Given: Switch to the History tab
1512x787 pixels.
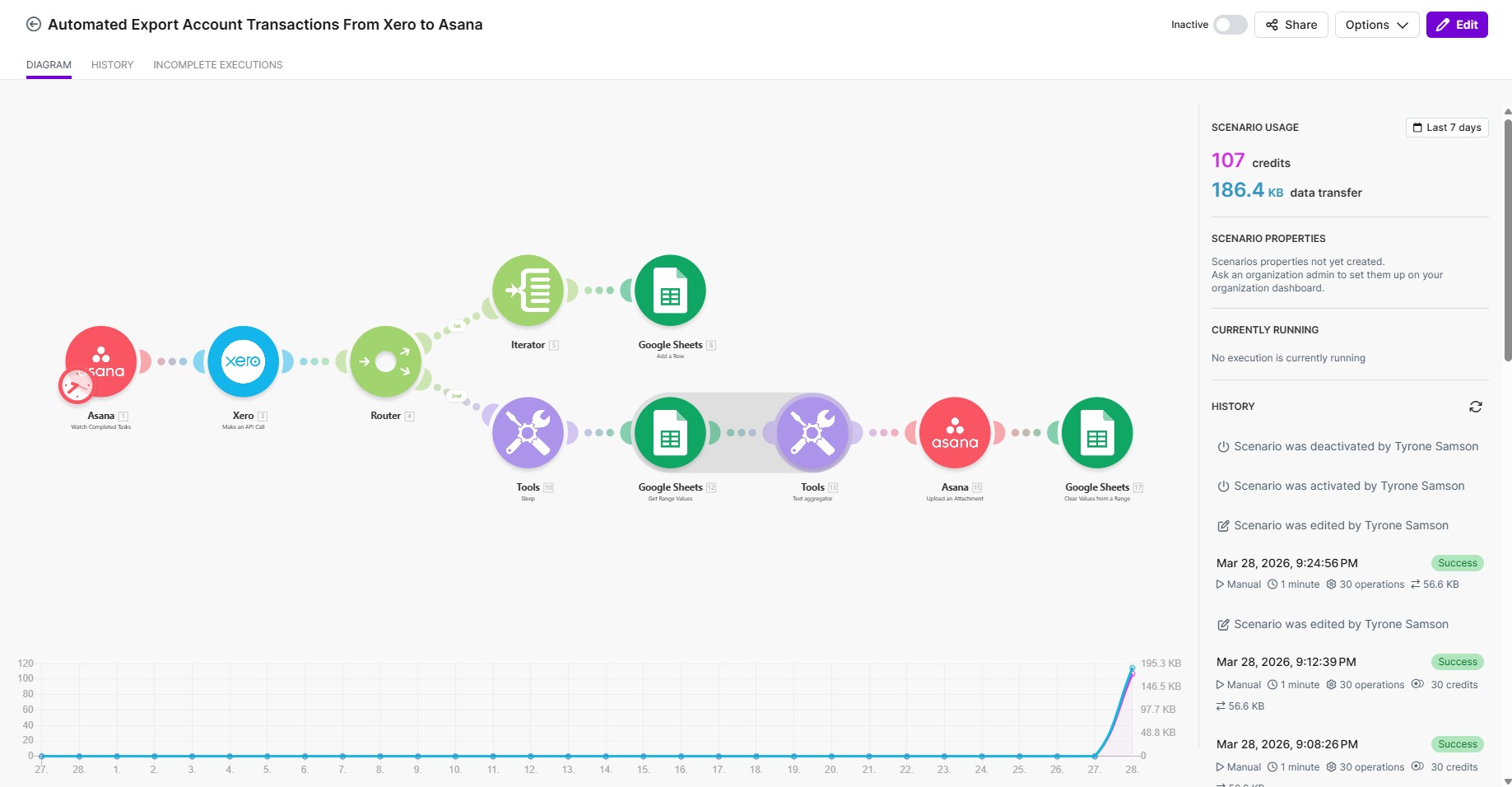Looking at the screenshot, I should 112,65.
